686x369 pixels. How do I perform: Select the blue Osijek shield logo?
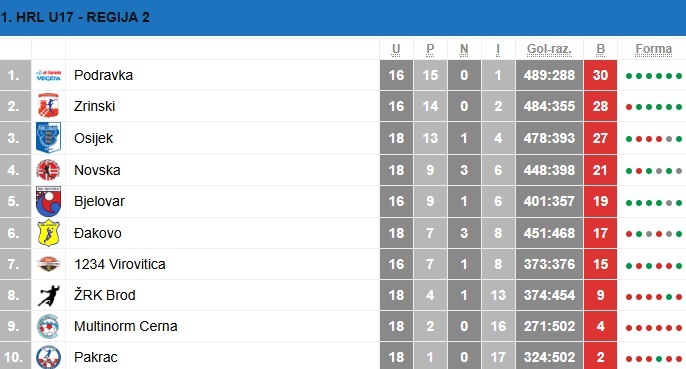pos(49,138)
